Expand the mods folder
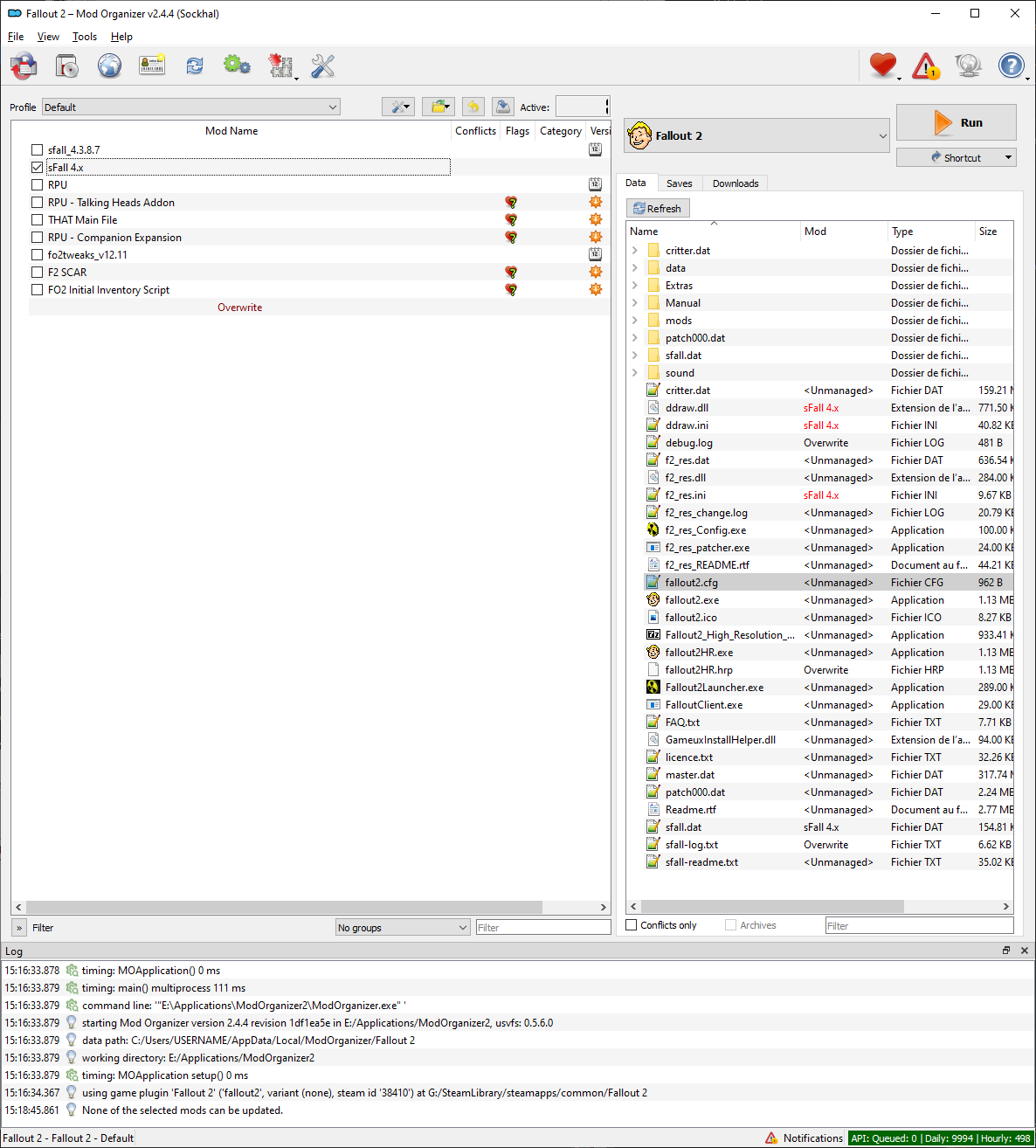This screenshot has width=1036, height=1148. click(x=635, y=321)
